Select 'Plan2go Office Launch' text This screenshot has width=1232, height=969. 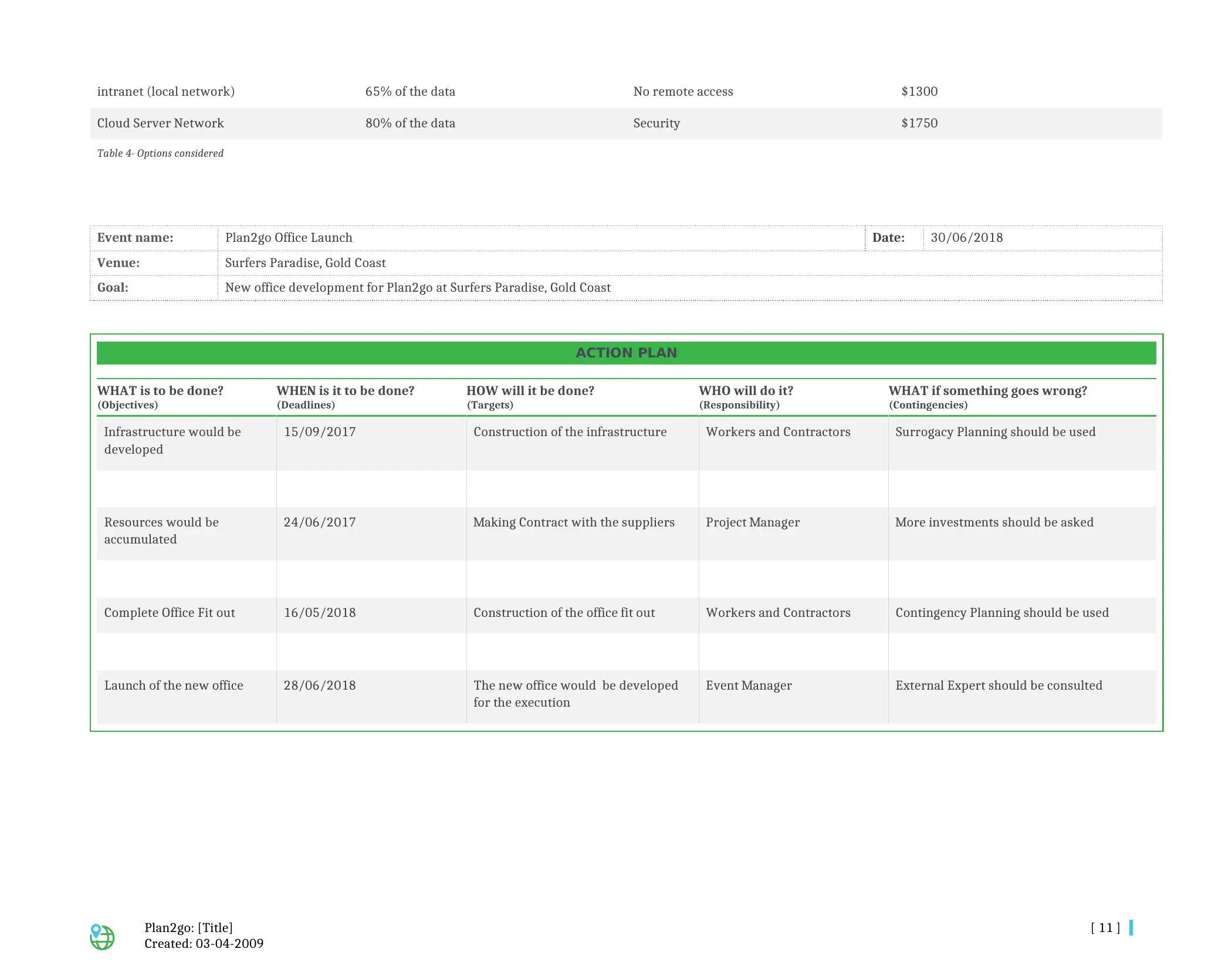[289, 238]
